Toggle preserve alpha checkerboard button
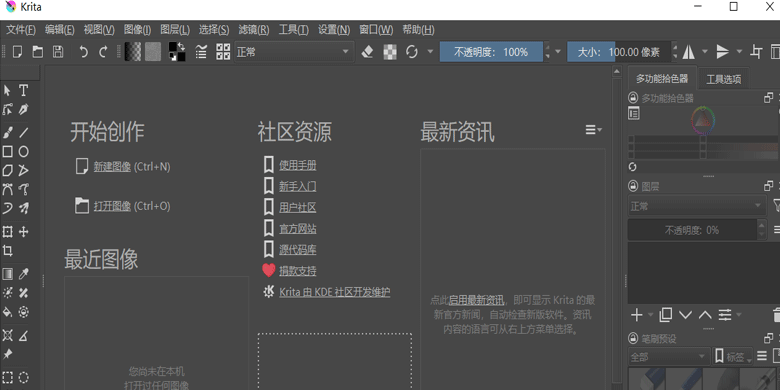This screenshot has width=780, height=390. coord(390,52)
